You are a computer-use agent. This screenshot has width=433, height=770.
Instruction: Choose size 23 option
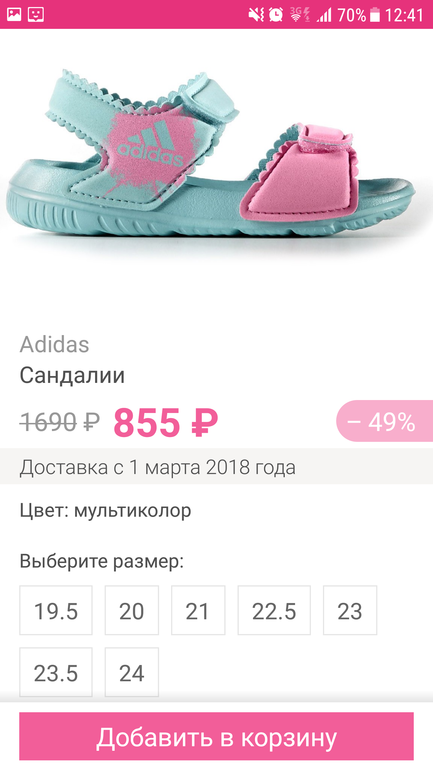pos(350,610)
